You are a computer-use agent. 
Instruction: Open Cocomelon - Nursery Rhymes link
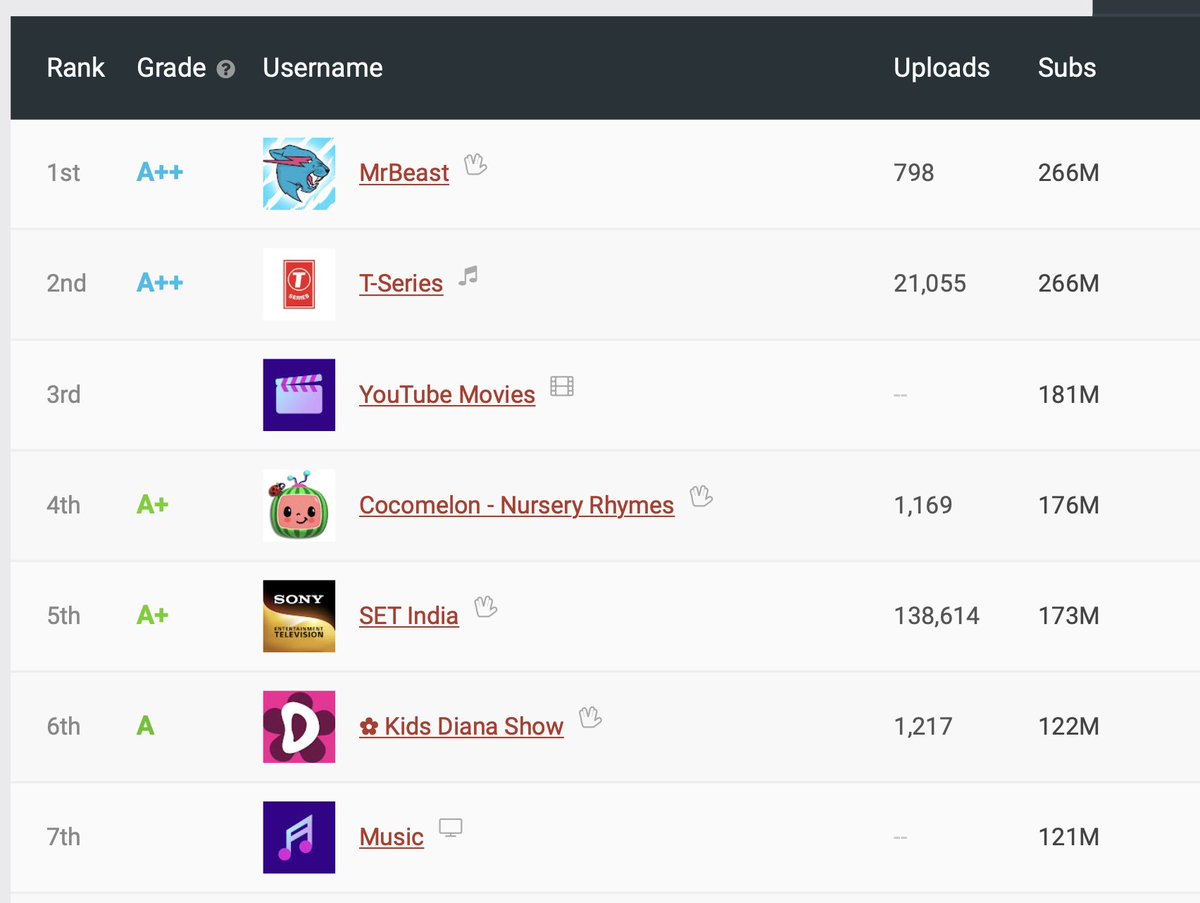516,506
